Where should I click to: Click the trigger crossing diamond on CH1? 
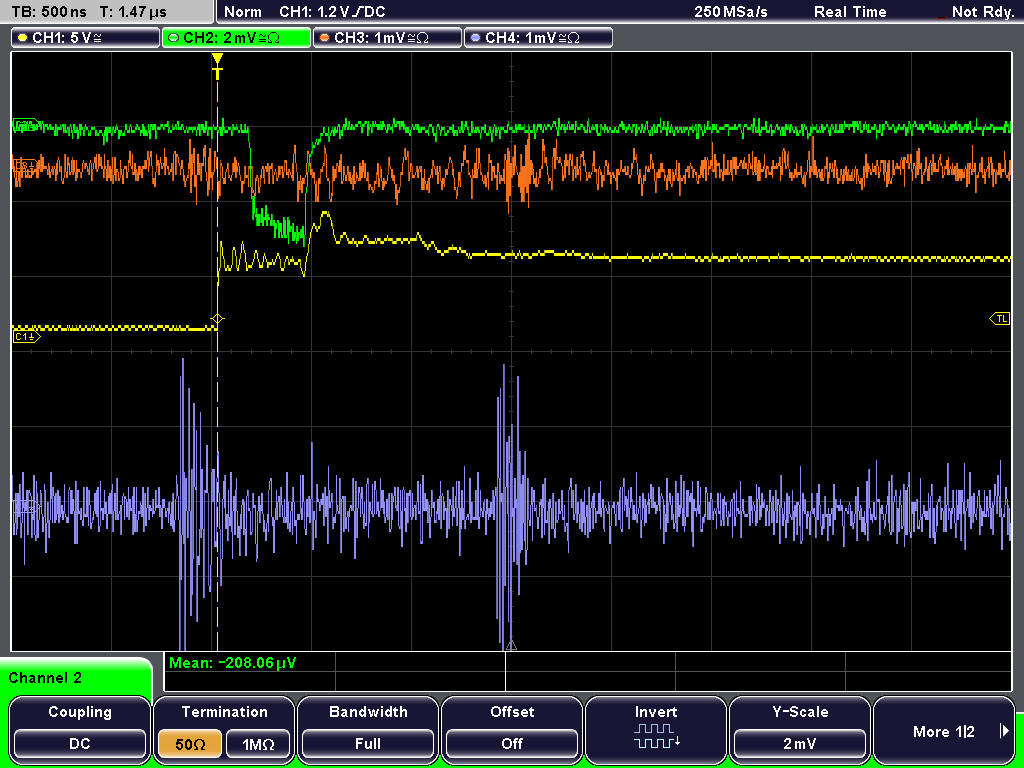click(x=217, y=319)
